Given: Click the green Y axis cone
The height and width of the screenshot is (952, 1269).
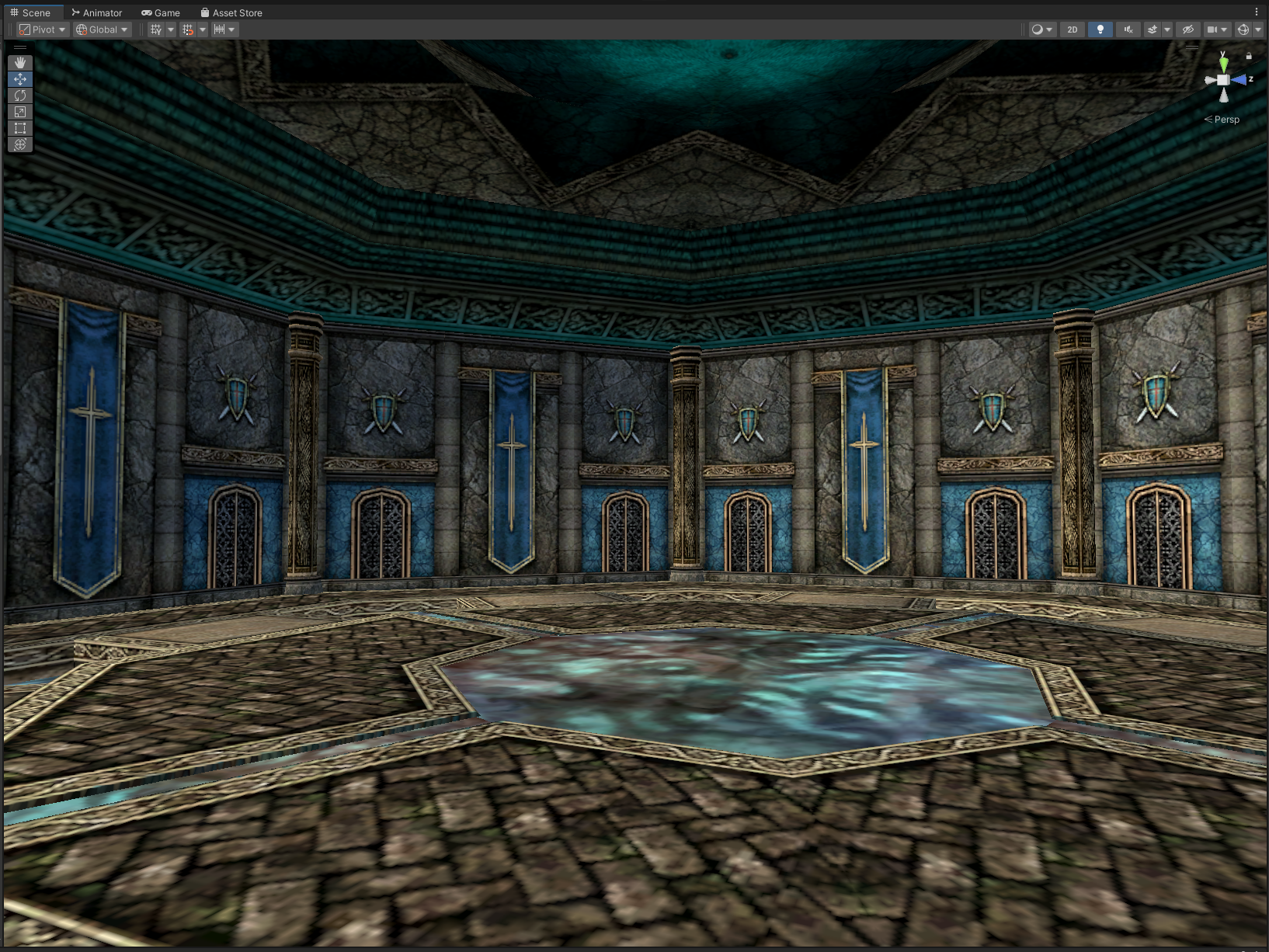Looking at the screenshot, I should point(1223,64).
